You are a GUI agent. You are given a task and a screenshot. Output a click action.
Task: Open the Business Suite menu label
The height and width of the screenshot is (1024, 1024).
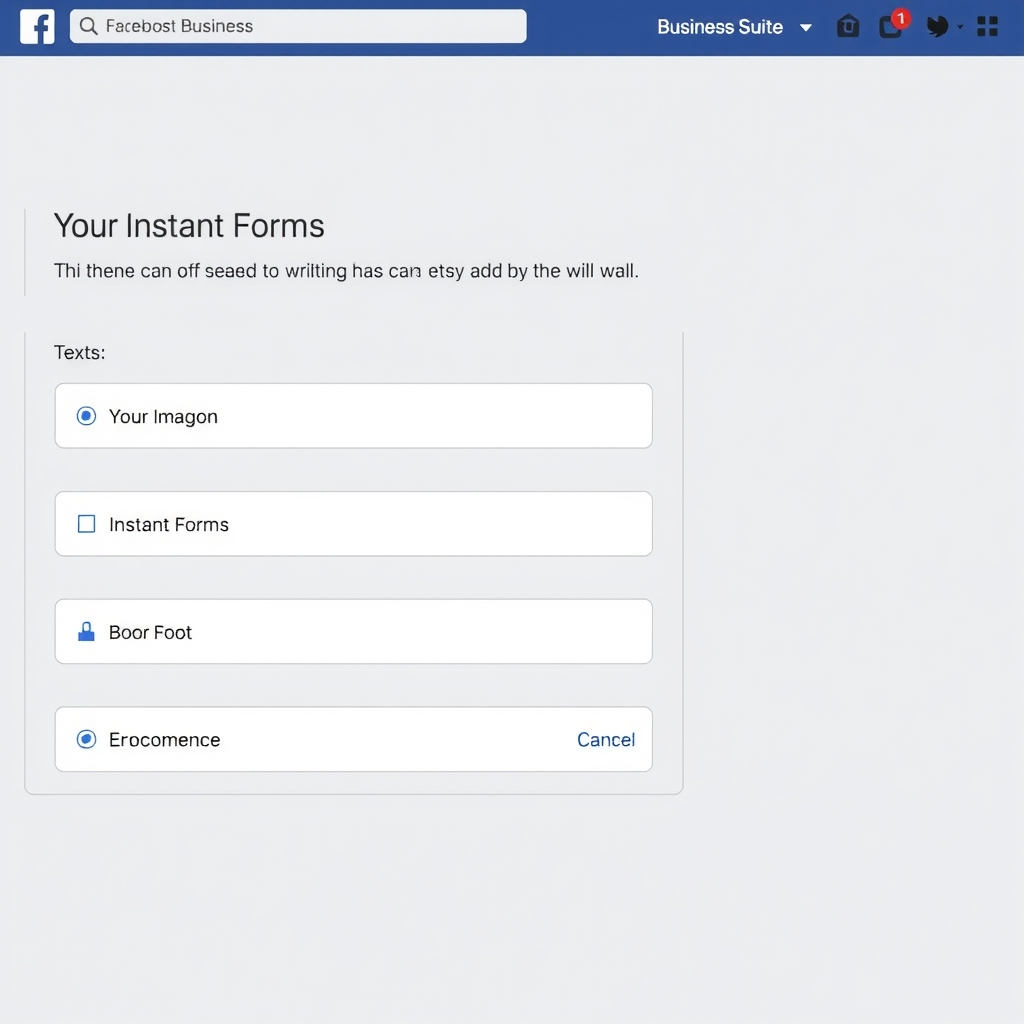[720, 27]
